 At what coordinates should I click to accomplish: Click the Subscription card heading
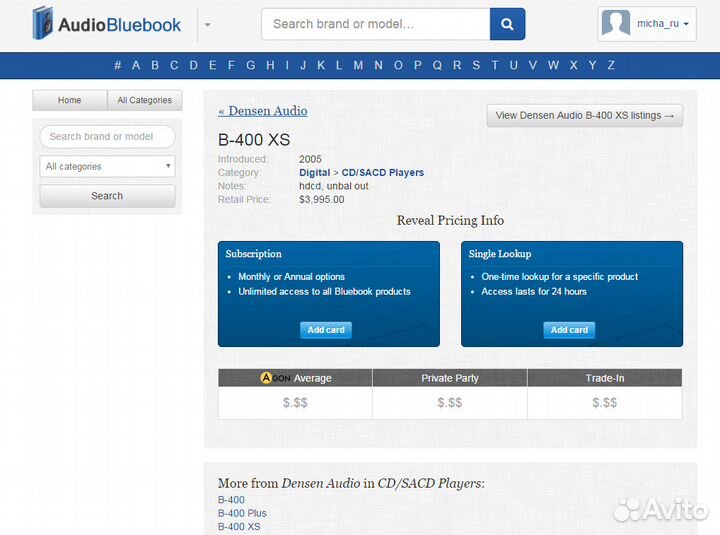[253, 254]
